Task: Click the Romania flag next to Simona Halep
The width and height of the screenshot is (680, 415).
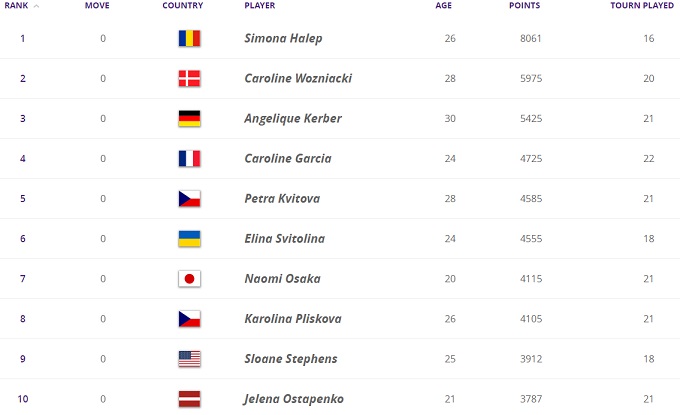Action: pos(189,39)
